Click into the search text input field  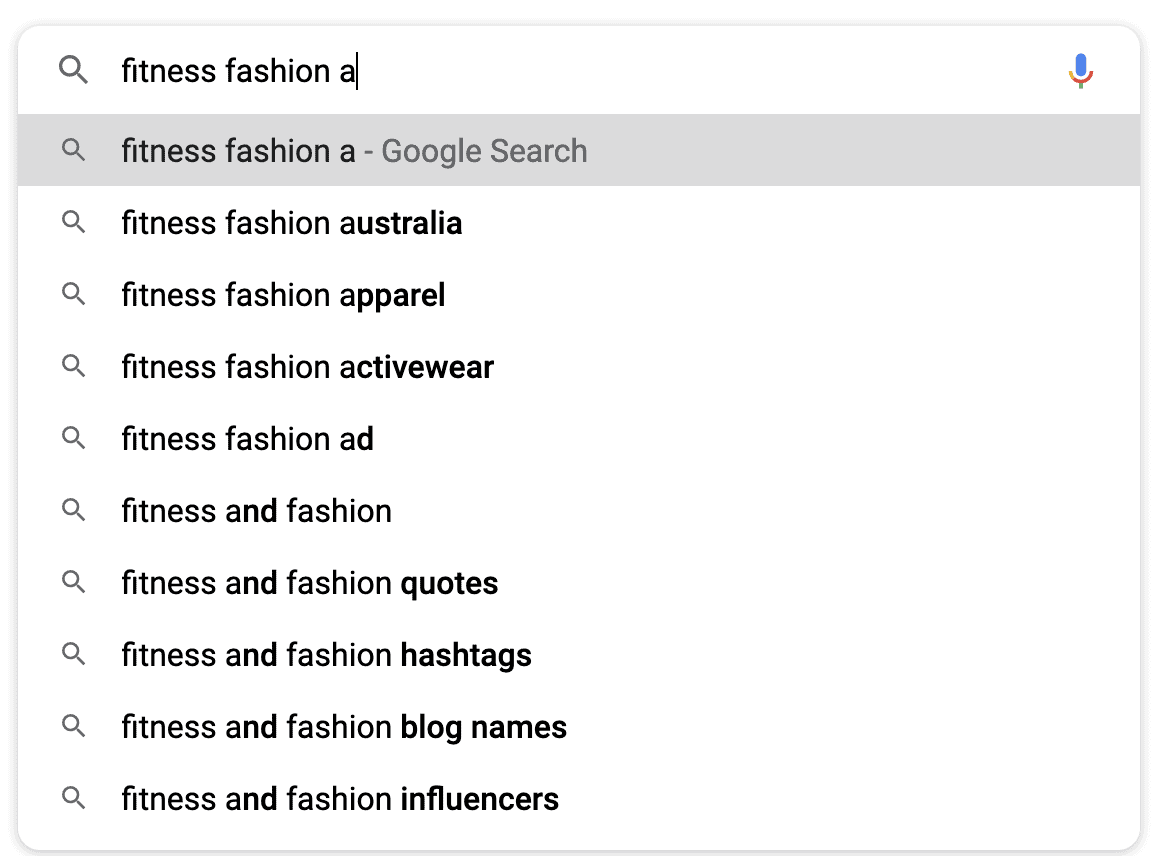600,71
